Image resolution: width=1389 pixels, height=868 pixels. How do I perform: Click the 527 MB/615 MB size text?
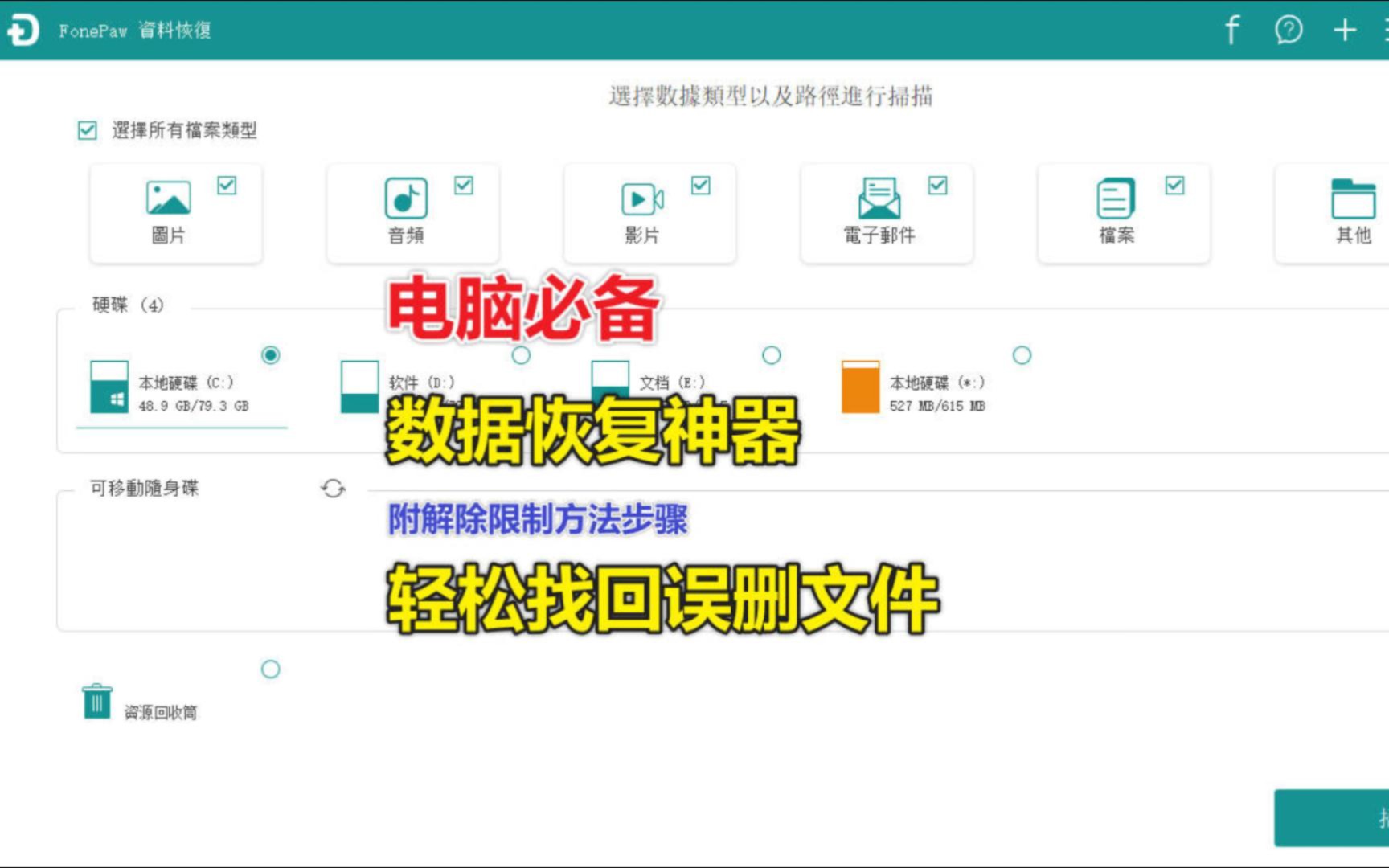point(937,406)
